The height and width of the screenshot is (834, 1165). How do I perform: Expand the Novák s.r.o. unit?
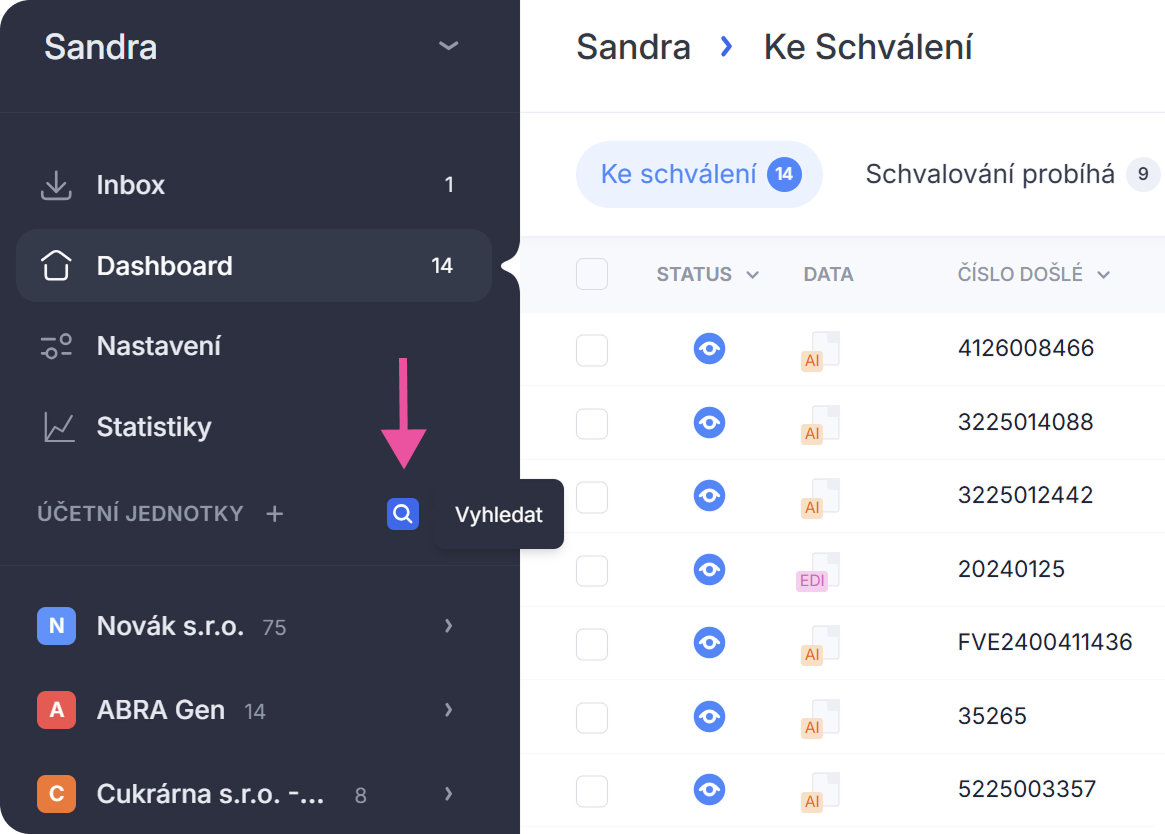coord(448,626)
